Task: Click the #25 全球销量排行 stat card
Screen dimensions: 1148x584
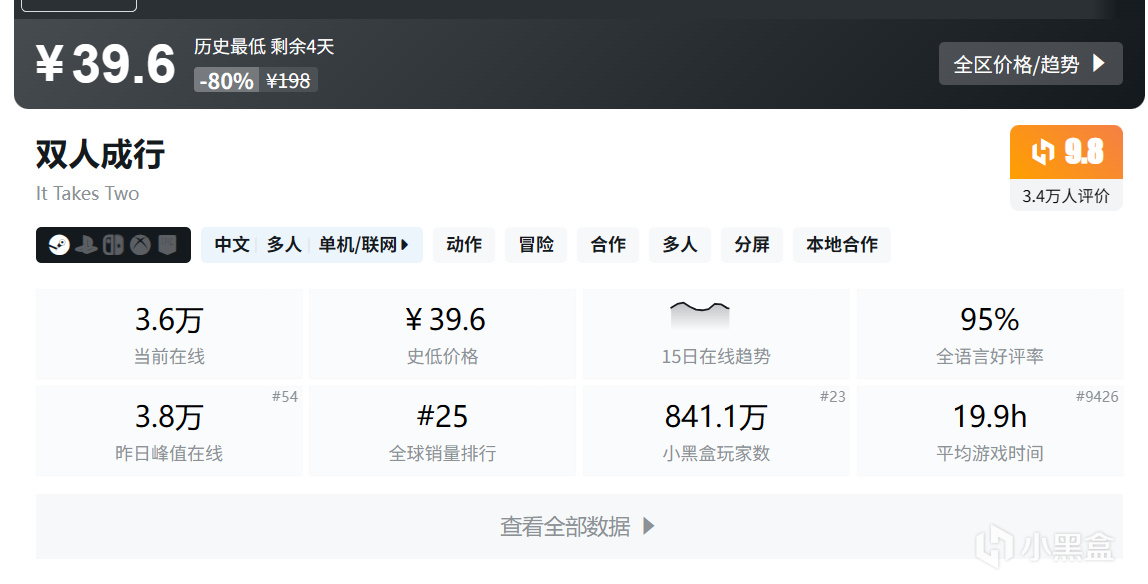Action: 442,431
